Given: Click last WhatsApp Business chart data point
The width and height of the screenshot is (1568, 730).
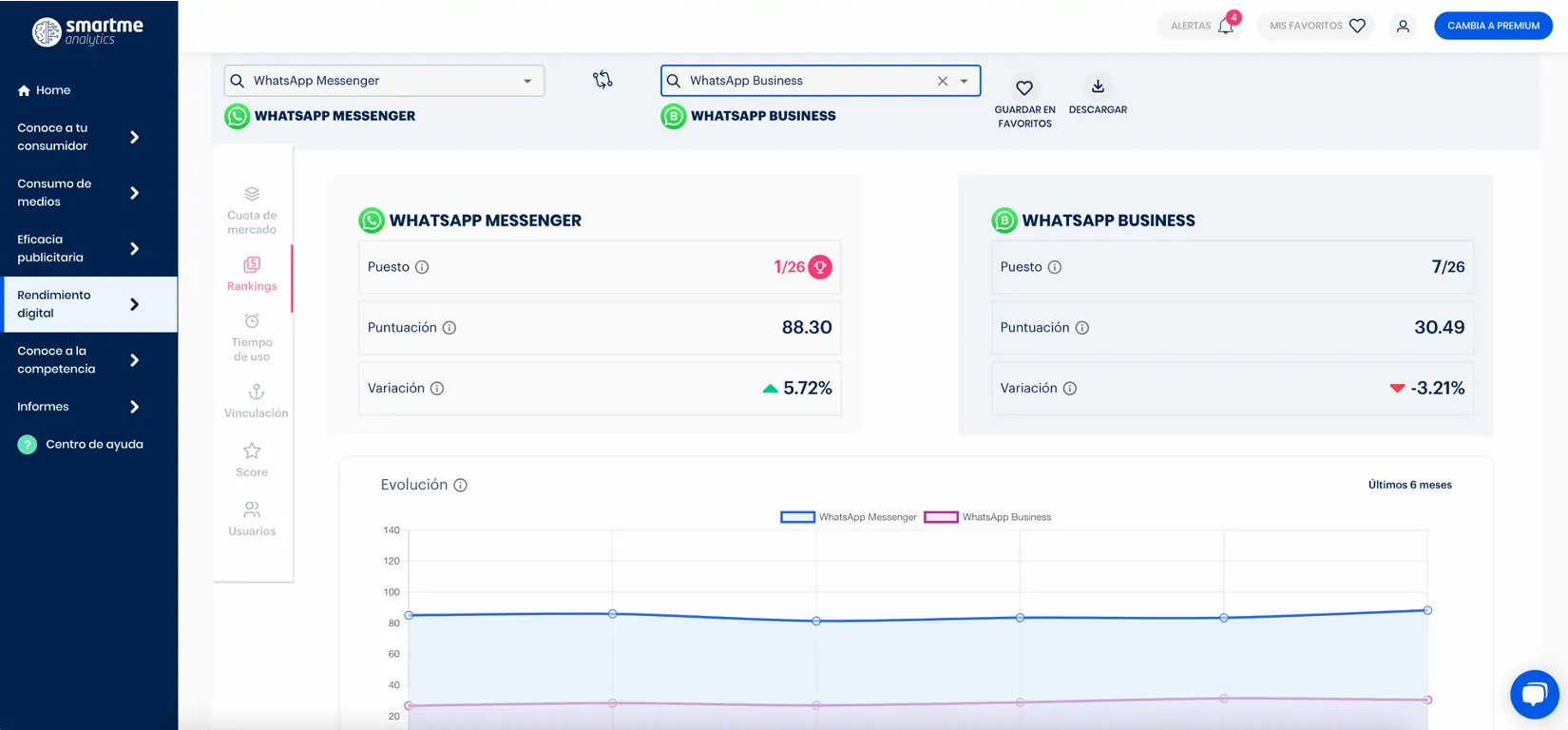Looking at the screenshot, I should coord(1427,700).
